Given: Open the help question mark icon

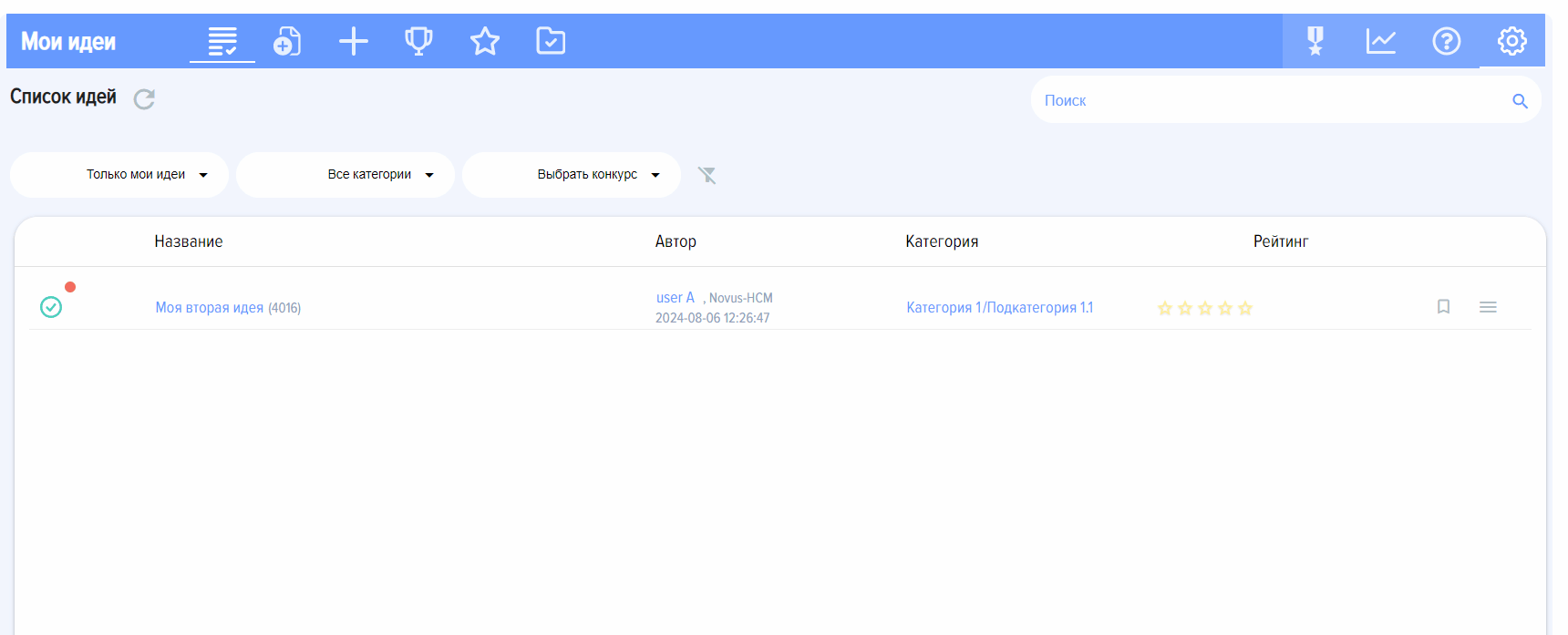Looking at the screenshot, I should (x=1446, y=41).
